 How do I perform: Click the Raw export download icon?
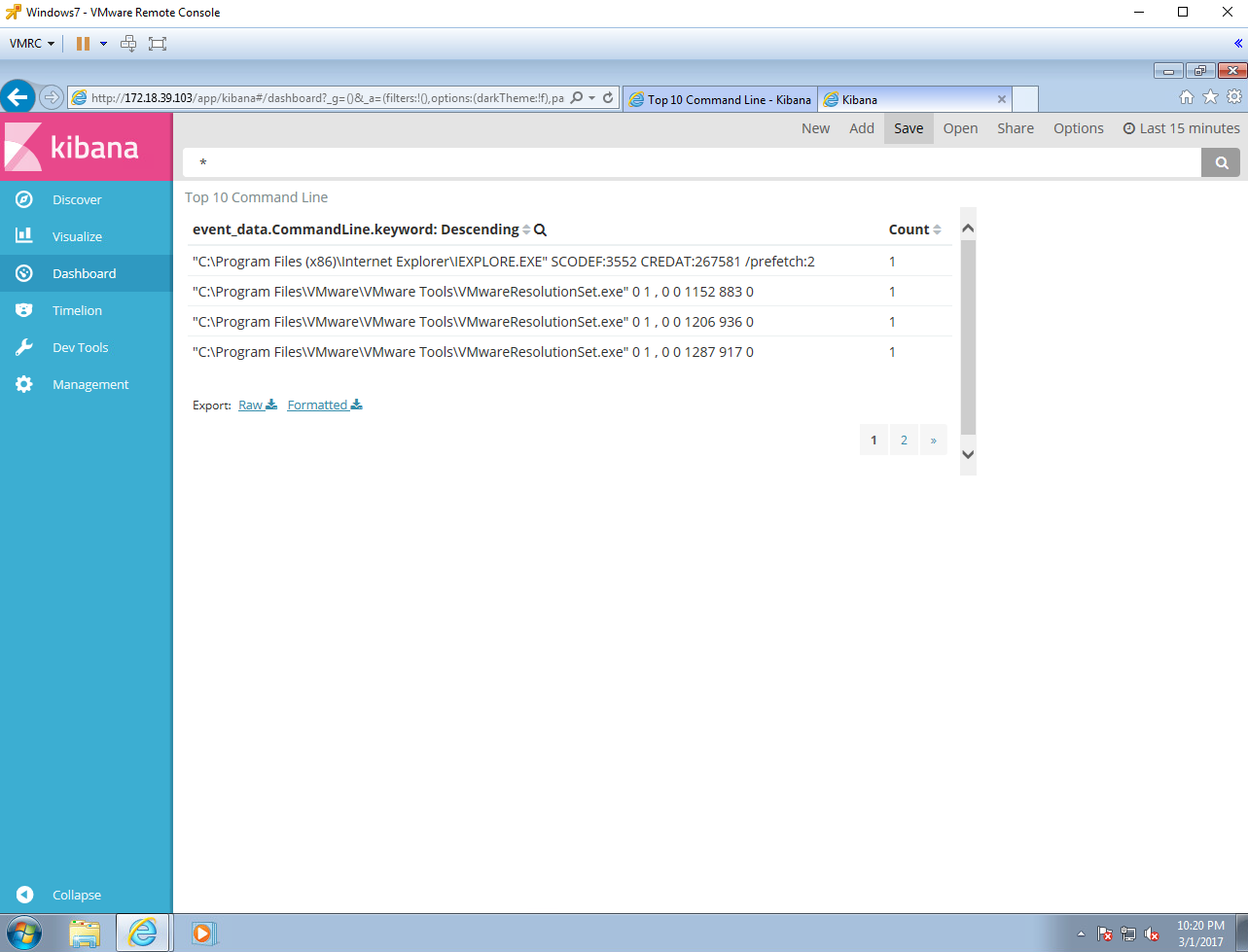(x=271, y=405)
